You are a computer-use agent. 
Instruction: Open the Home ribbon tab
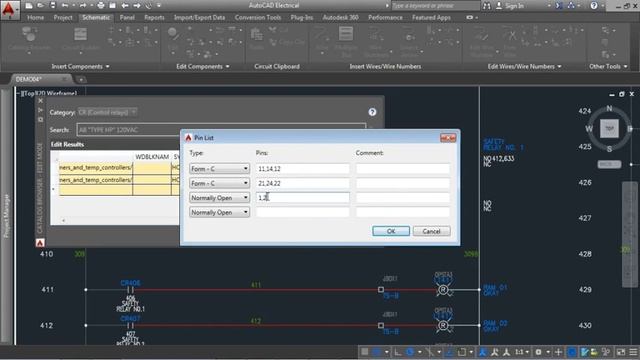click(x=36, y=18)
